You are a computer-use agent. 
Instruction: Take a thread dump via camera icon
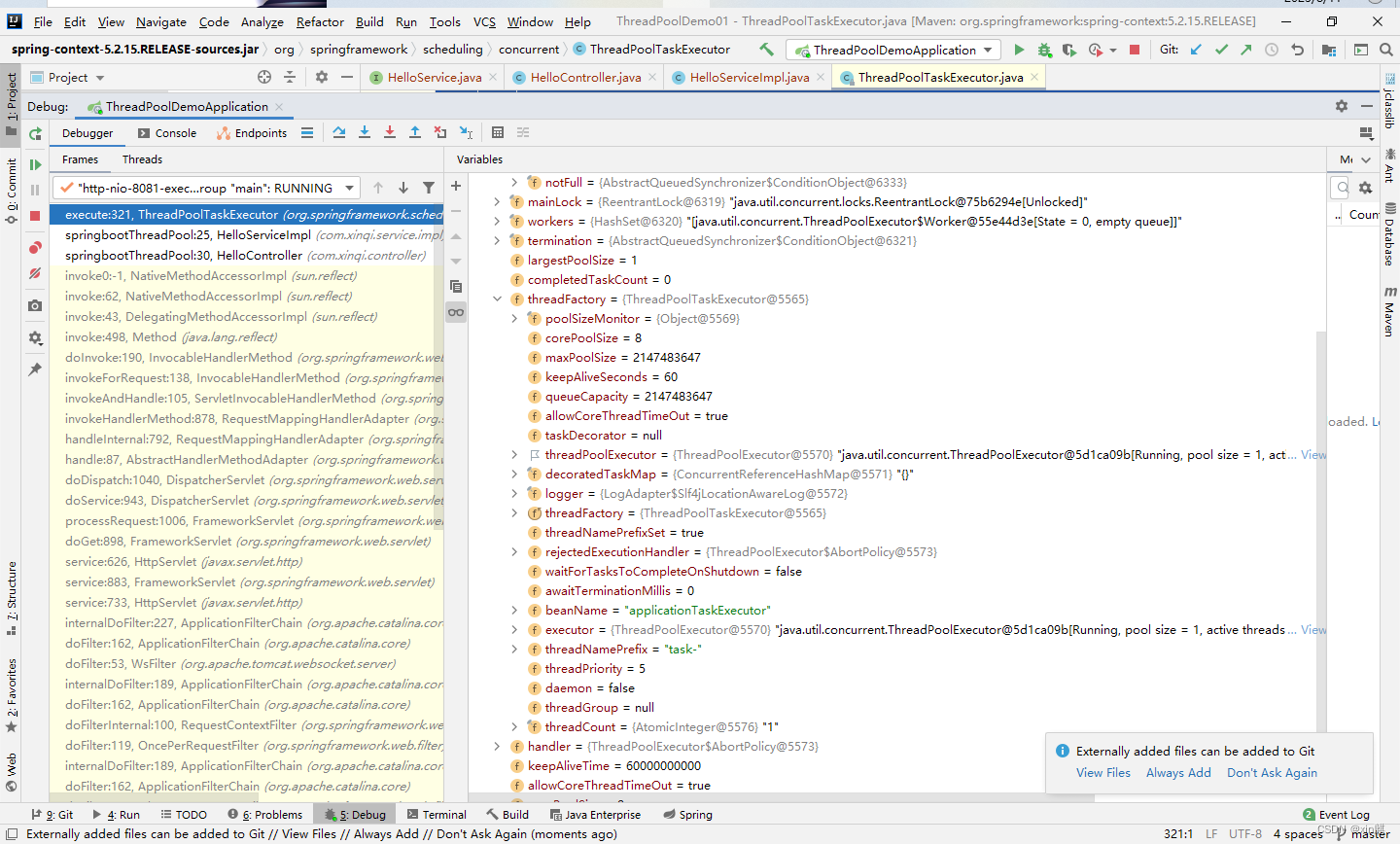click(35, 305)
